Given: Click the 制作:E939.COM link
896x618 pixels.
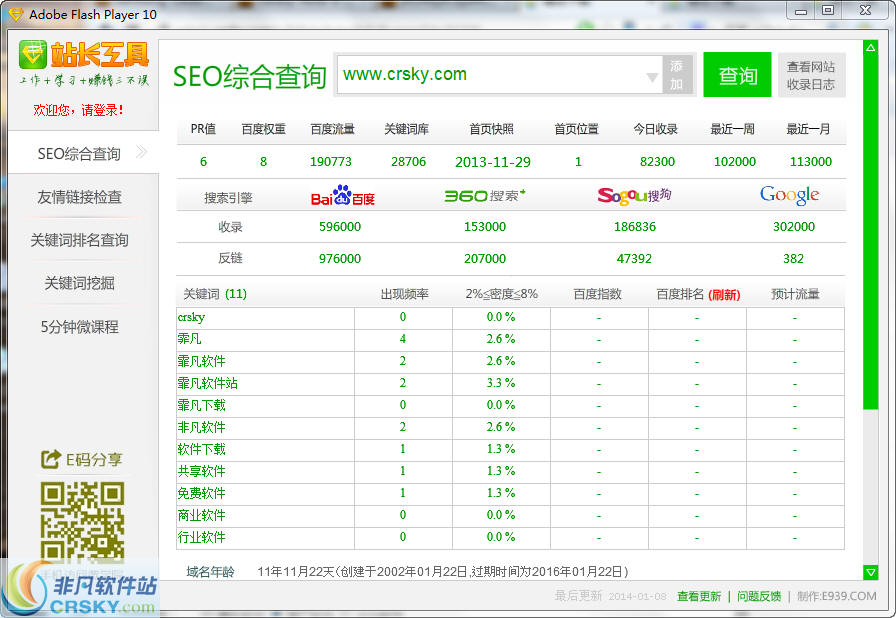Looking at the screenshot, I should pos(837,596).
